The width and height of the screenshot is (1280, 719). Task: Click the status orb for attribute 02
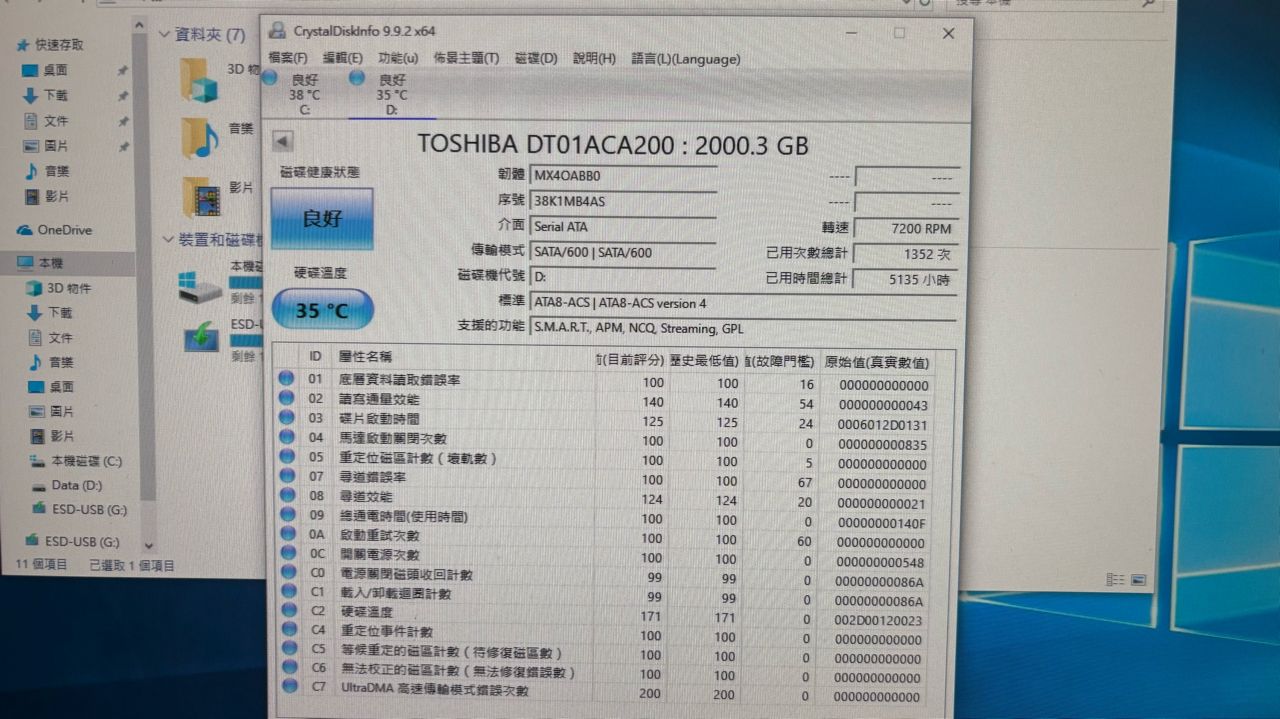[287, 398]
